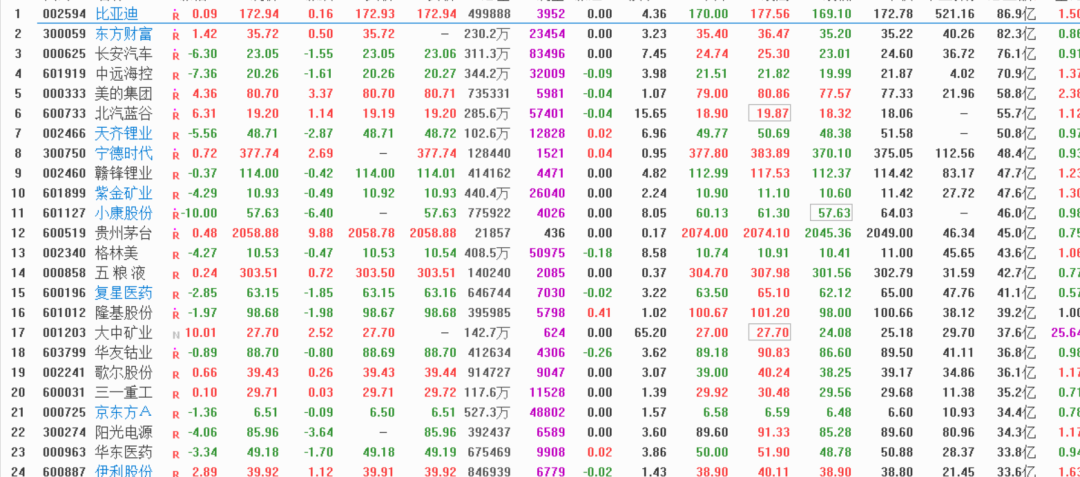1080x477 pixels.
Task: Click the 京东方A stock name
Action: (x=124, y=413)
